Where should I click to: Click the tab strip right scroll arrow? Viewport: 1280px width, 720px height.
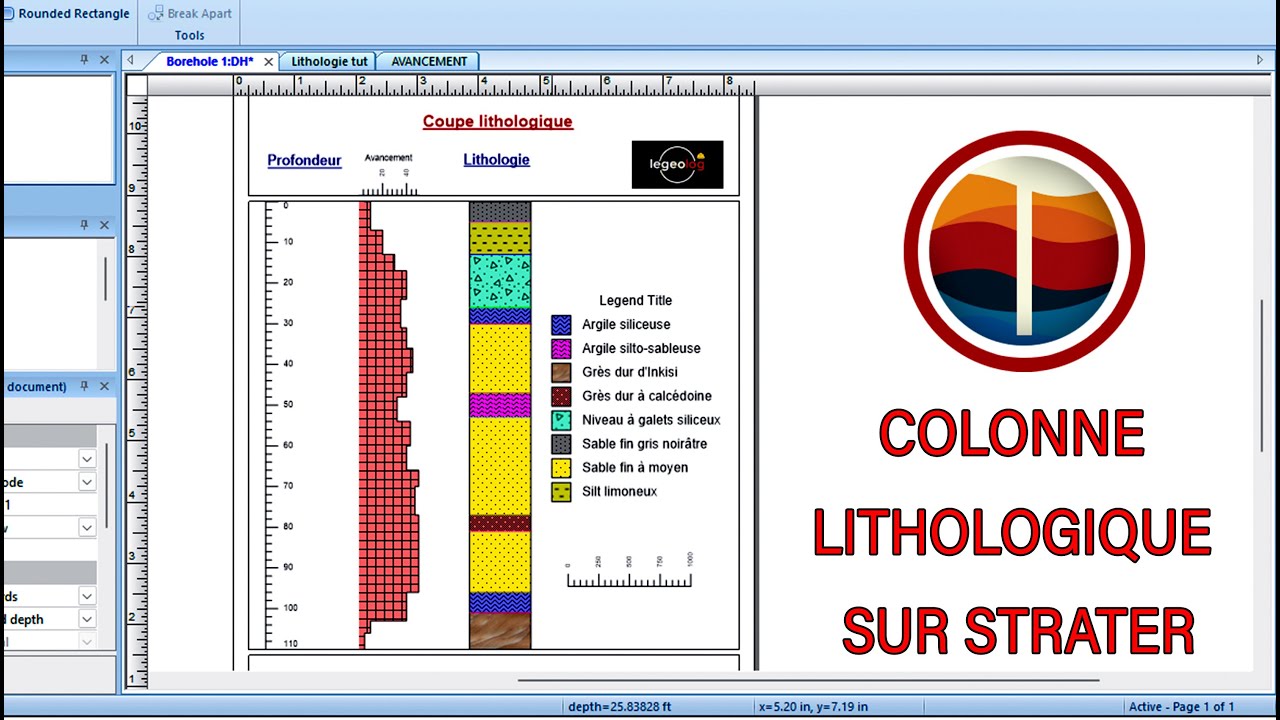pyautogui.click(x=1260, y=60)
